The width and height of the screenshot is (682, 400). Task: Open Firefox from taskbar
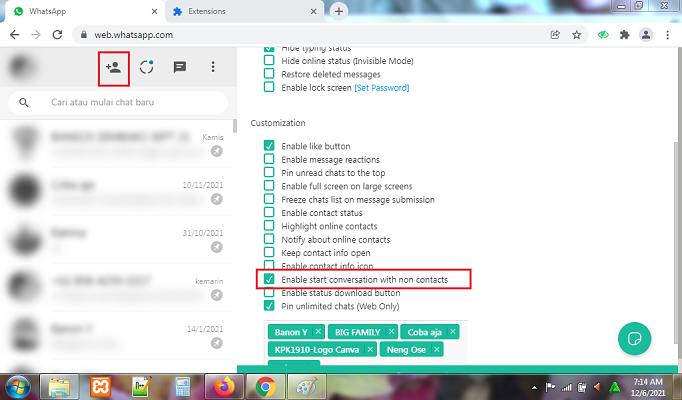tap(224, 386)
